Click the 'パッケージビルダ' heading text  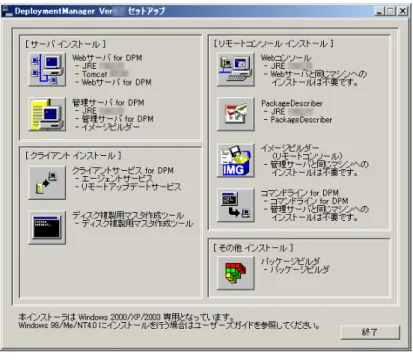(290, 261)
